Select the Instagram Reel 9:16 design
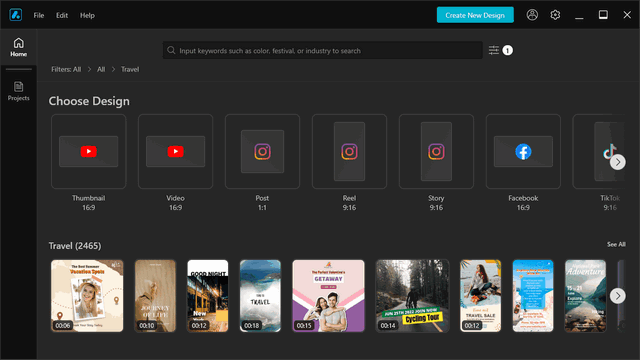The image size is (640, 360). 349,151
